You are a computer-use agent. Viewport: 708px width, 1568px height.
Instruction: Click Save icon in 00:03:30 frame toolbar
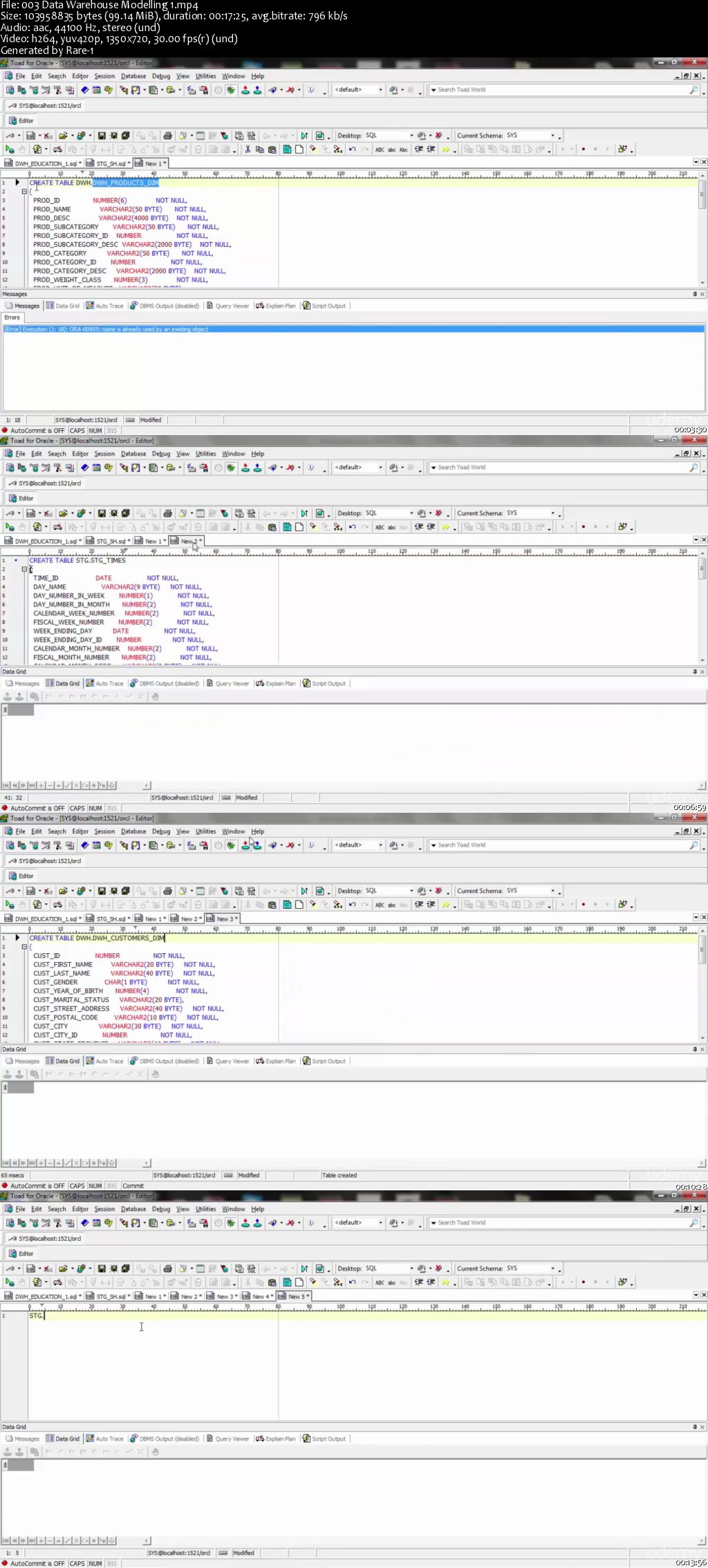pyautogui.click(x=102, y=136)
